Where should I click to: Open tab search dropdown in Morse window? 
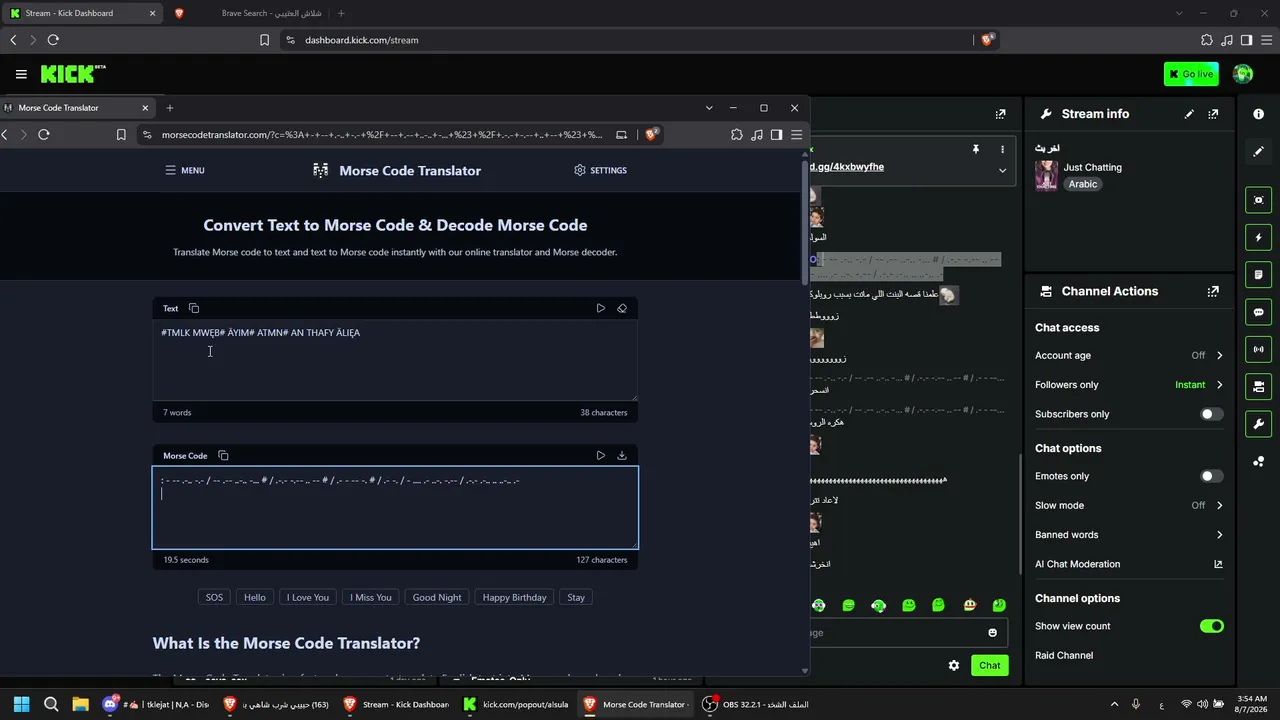pos(709,107)
